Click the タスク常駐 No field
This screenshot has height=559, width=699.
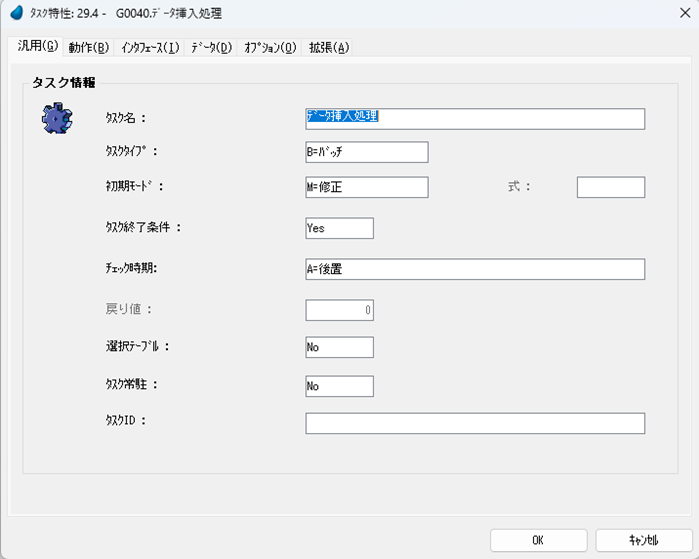tap(339, 386)
